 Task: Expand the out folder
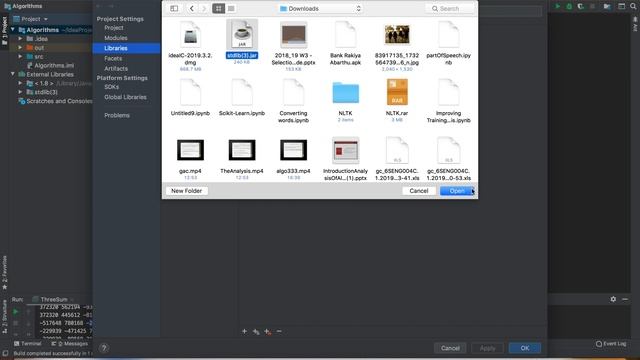coord(20,48)
